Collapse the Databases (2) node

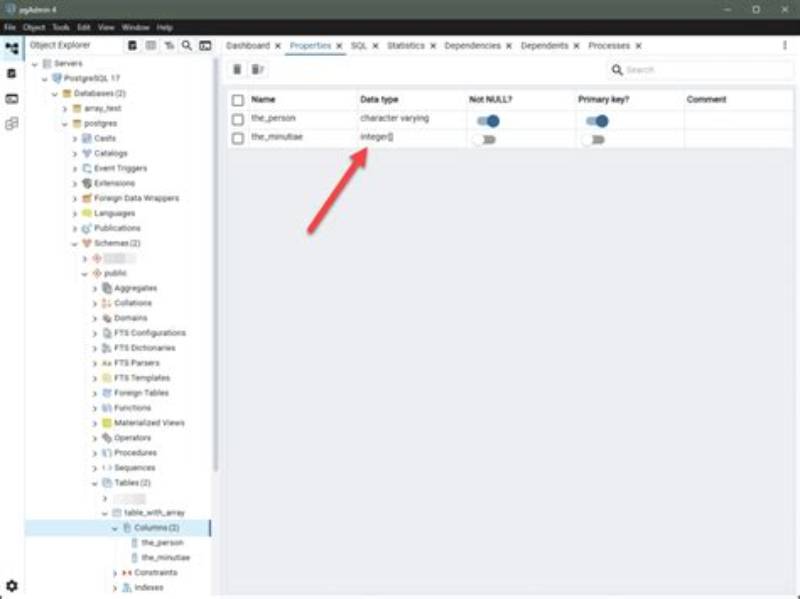(55, 94)
